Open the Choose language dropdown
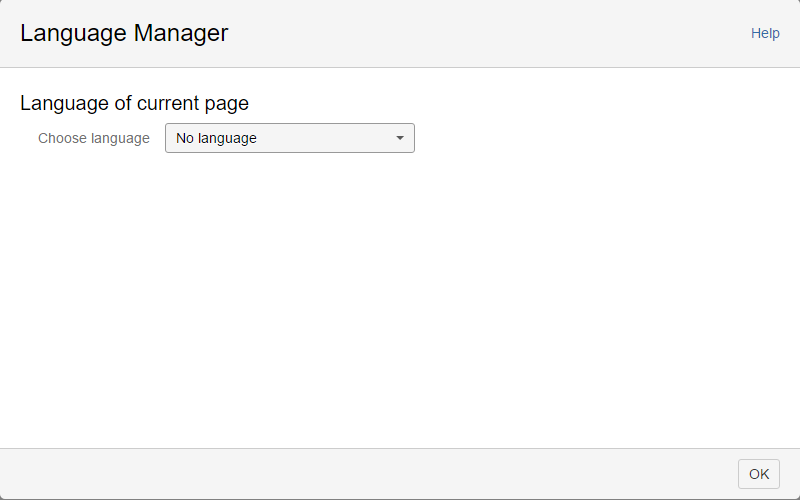 click(x=289, y=138)
